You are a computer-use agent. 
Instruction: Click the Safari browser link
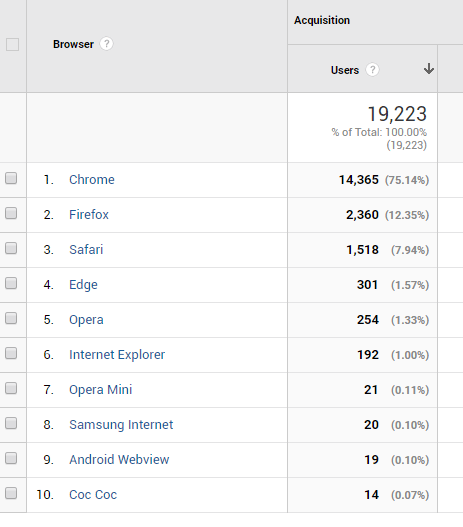(x=86, y=249)
